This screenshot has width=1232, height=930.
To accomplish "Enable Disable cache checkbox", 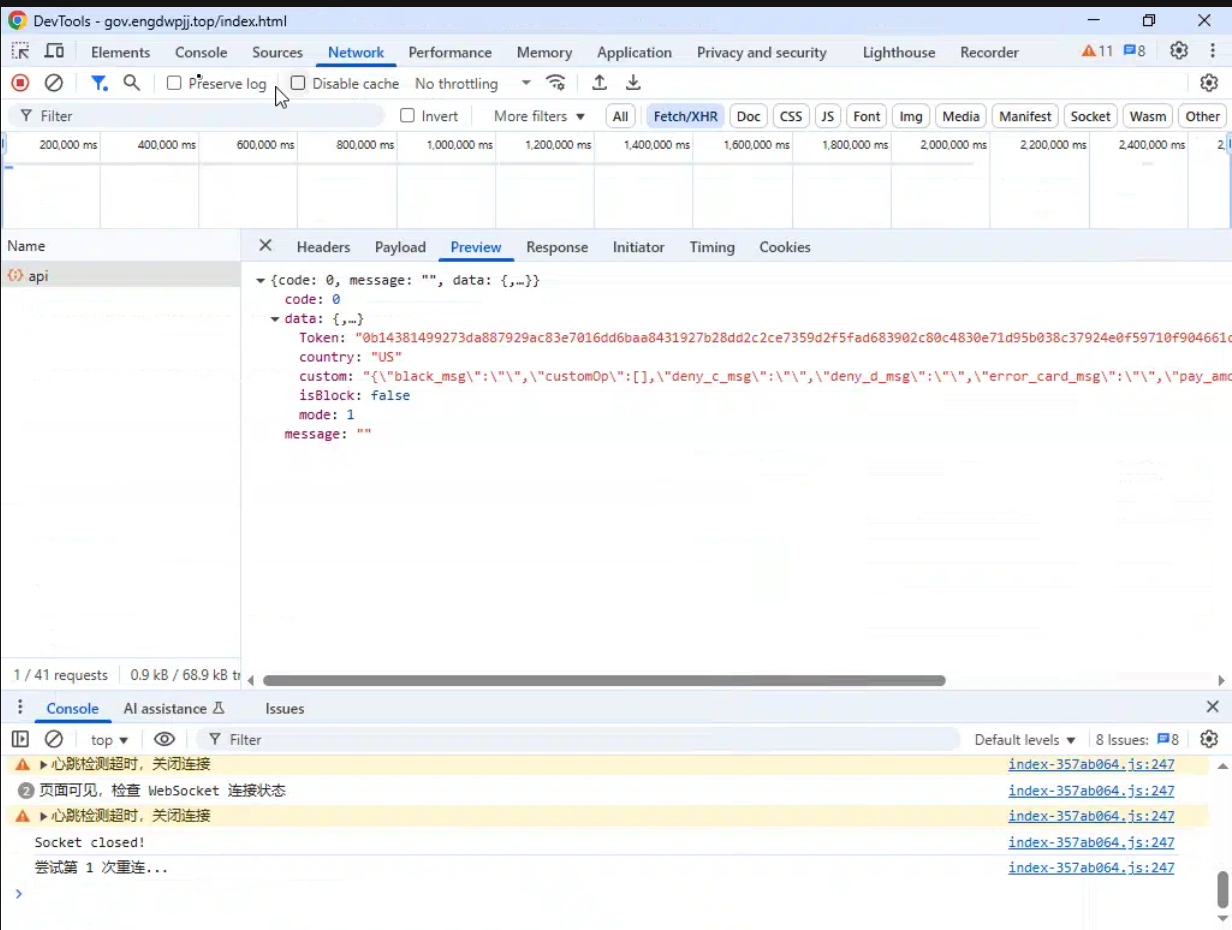I will click(298, 83).
